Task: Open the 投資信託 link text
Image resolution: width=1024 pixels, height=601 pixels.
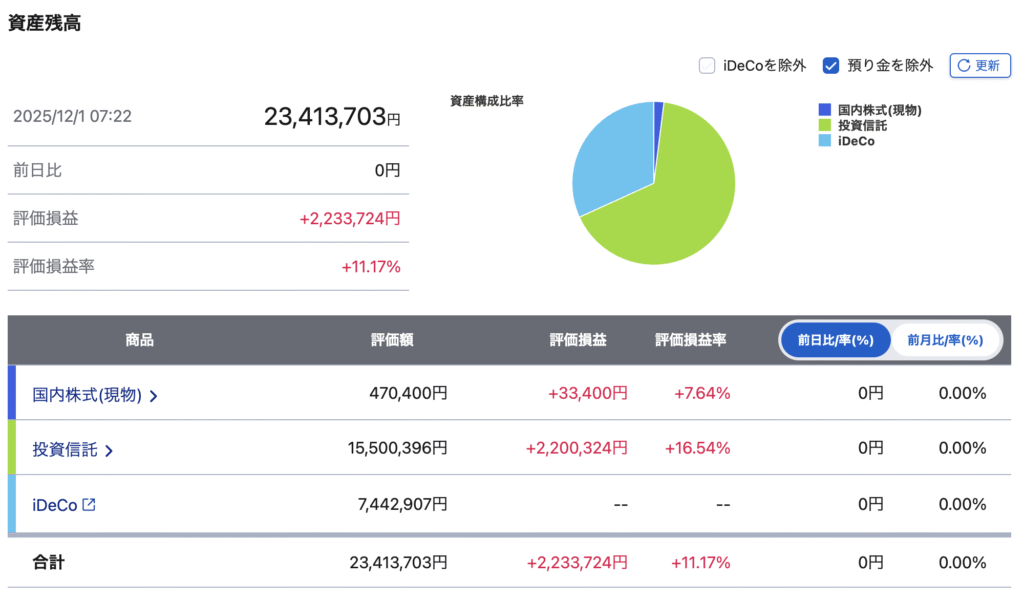Action: [x=65, y=450]
